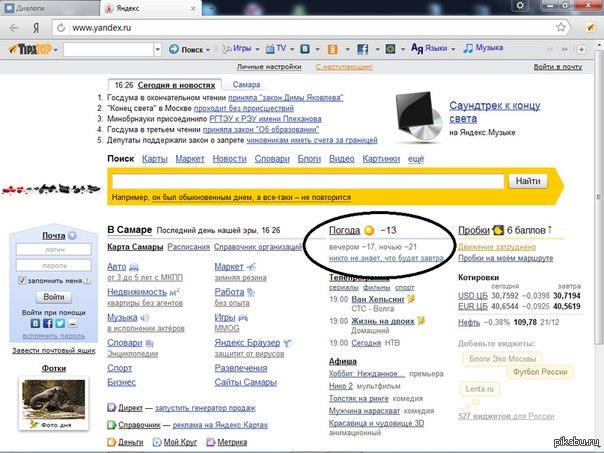Open VKontakte icon in the toolbar
The image size is (604, 453).
click(x=305, y=49)
